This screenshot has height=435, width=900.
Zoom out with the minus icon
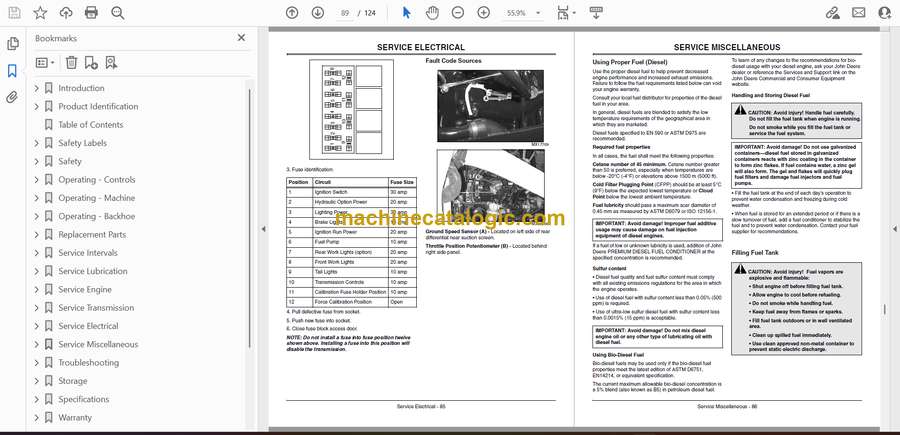[457, 13]
